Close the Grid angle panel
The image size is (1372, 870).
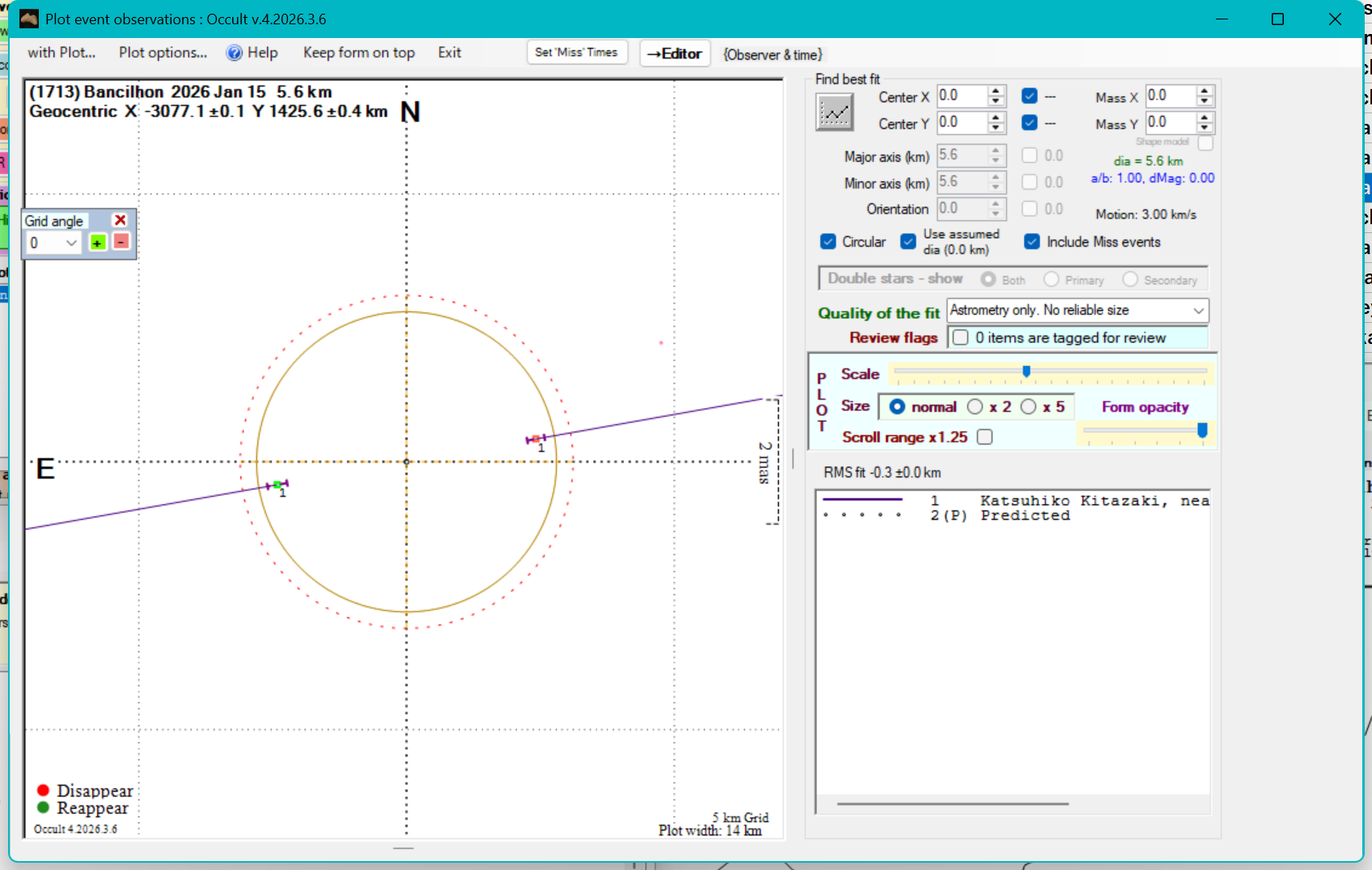(121, 220)
